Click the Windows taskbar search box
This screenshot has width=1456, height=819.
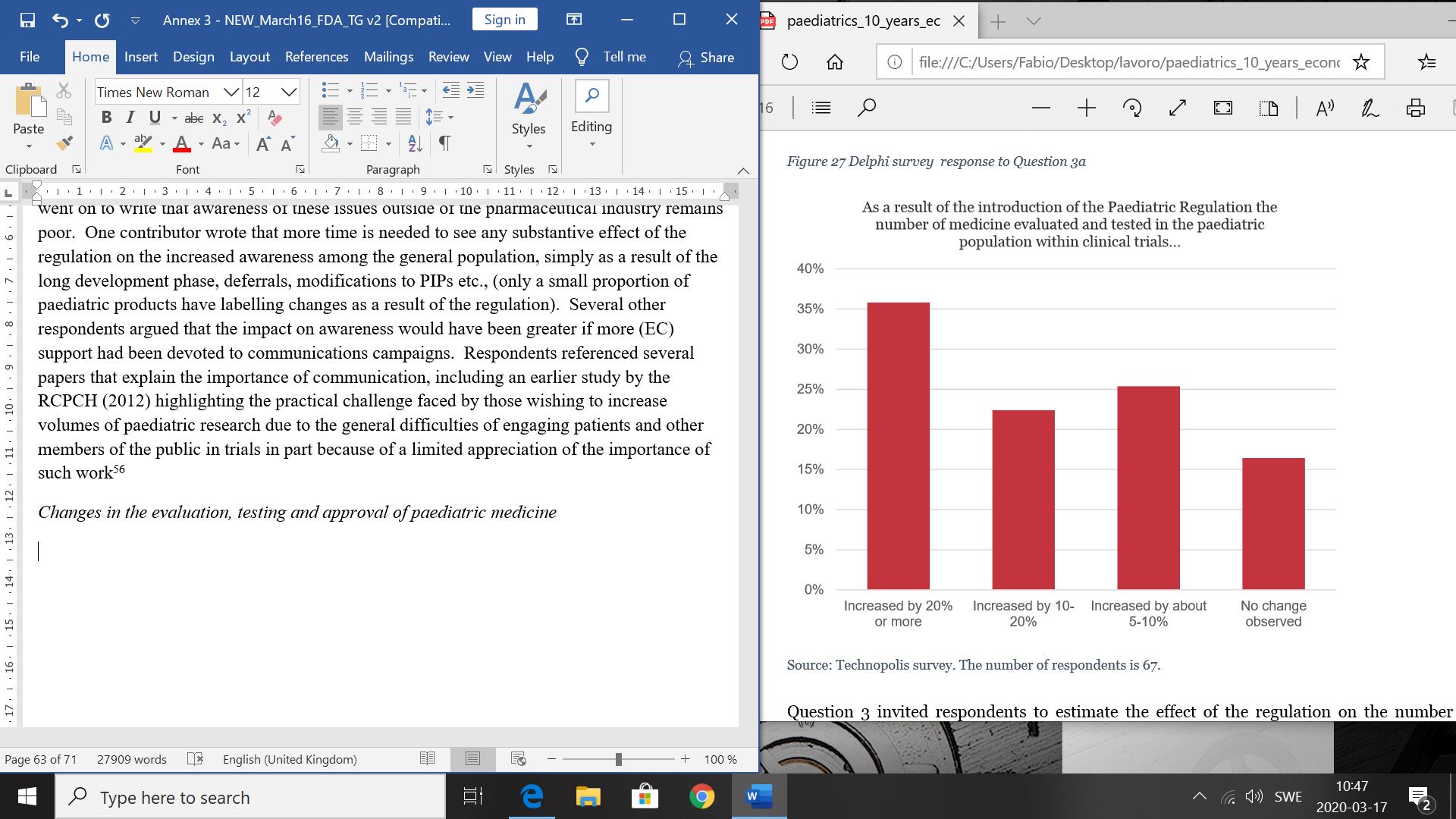pos(250,797)
